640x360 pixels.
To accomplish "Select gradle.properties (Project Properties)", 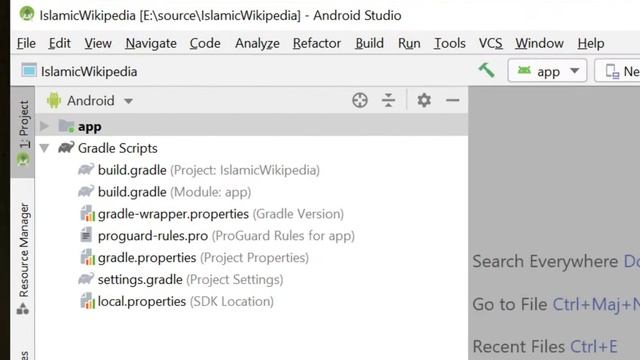I will point(203,258).
